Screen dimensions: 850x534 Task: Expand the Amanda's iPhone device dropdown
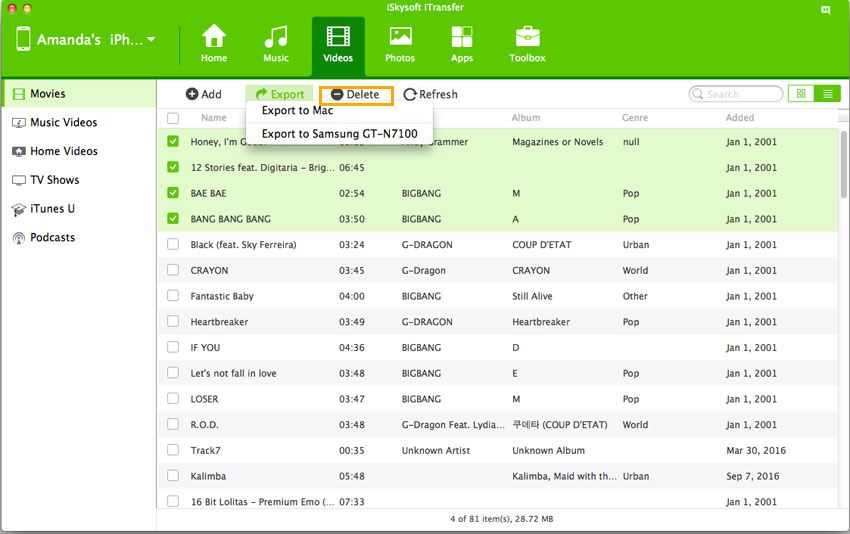click(x=151, y=40)
